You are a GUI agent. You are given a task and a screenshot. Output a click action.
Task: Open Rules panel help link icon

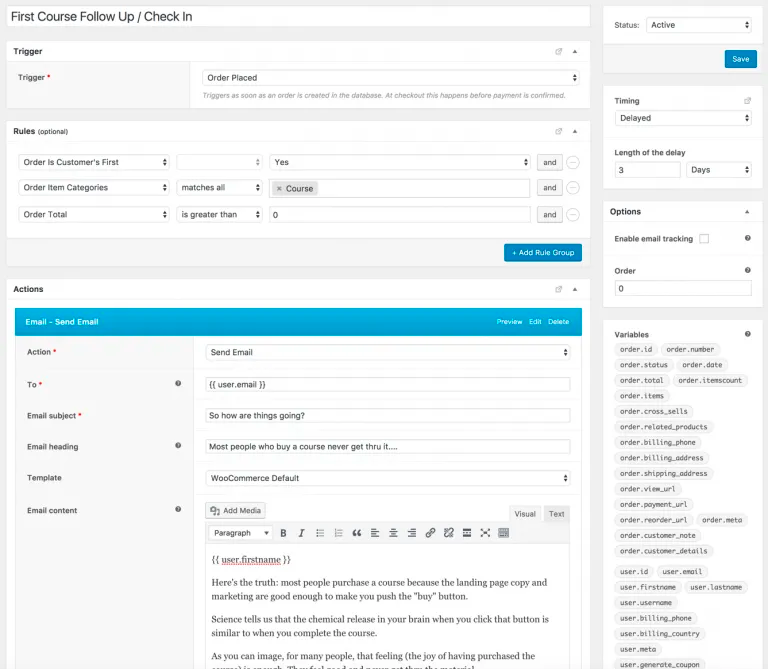tap(558, 131)
